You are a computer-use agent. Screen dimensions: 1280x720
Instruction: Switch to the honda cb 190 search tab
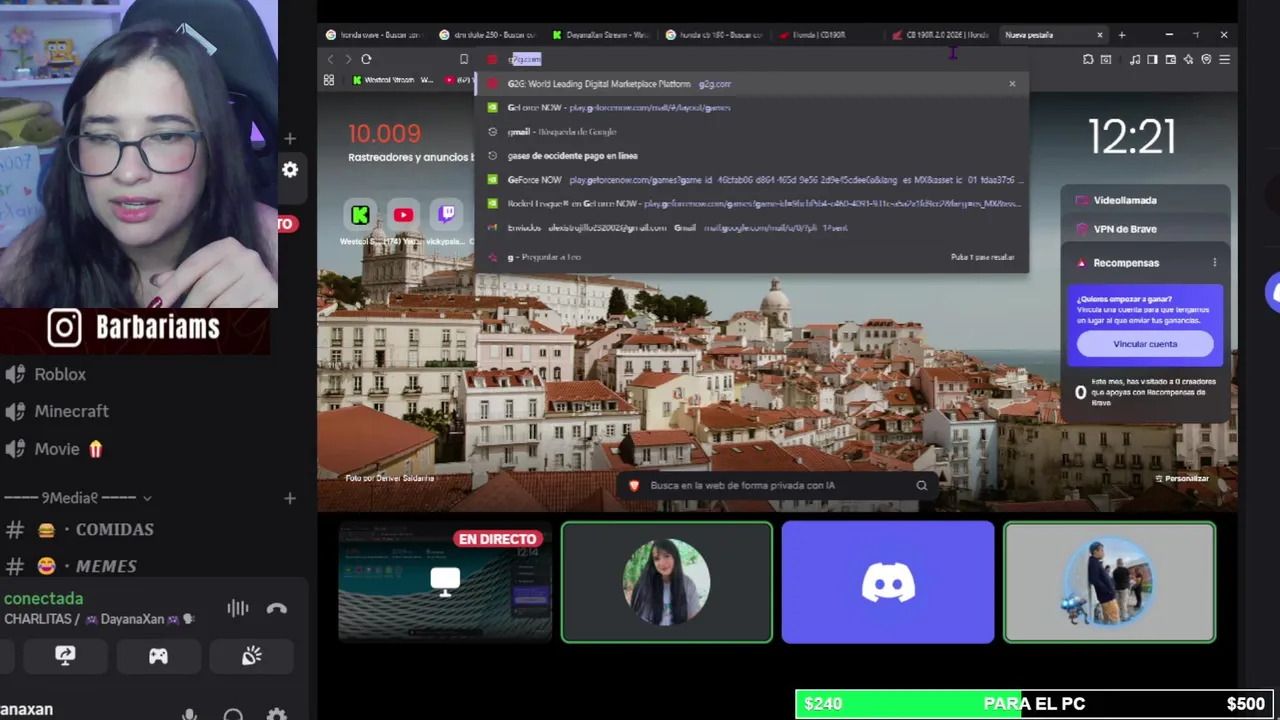tap(713, 35)
